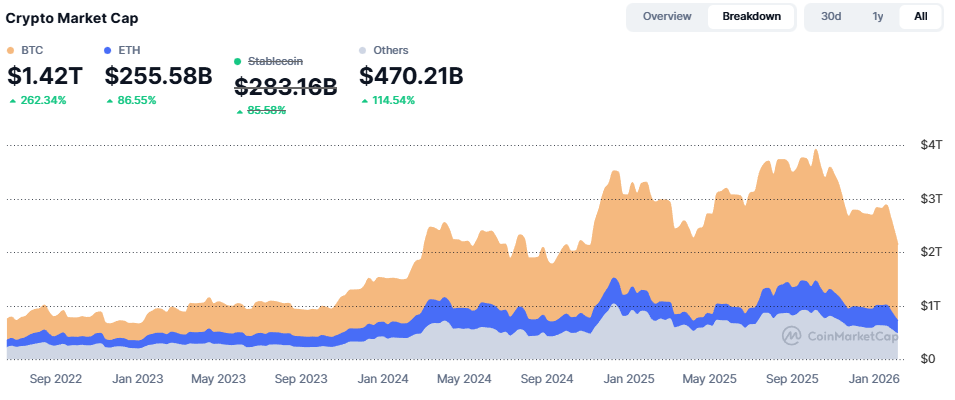955x400 pixels.
Task: Toggle the Others series legend label
Action: coord(390,50)
